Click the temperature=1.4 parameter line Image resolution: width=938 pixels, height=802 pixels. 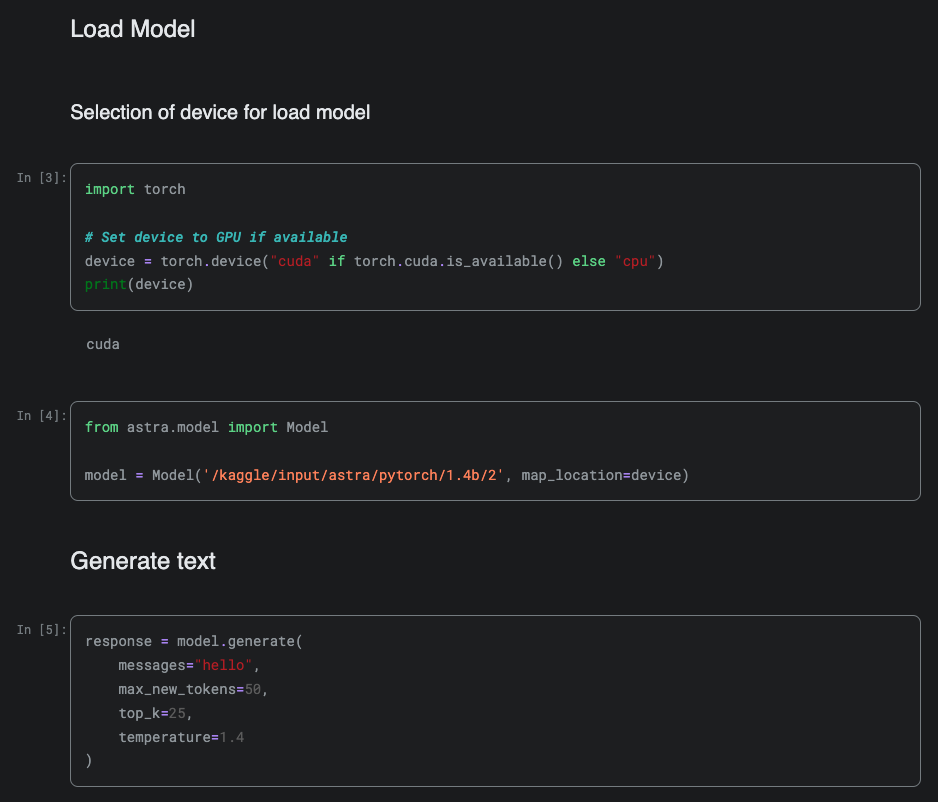(181, 737)
